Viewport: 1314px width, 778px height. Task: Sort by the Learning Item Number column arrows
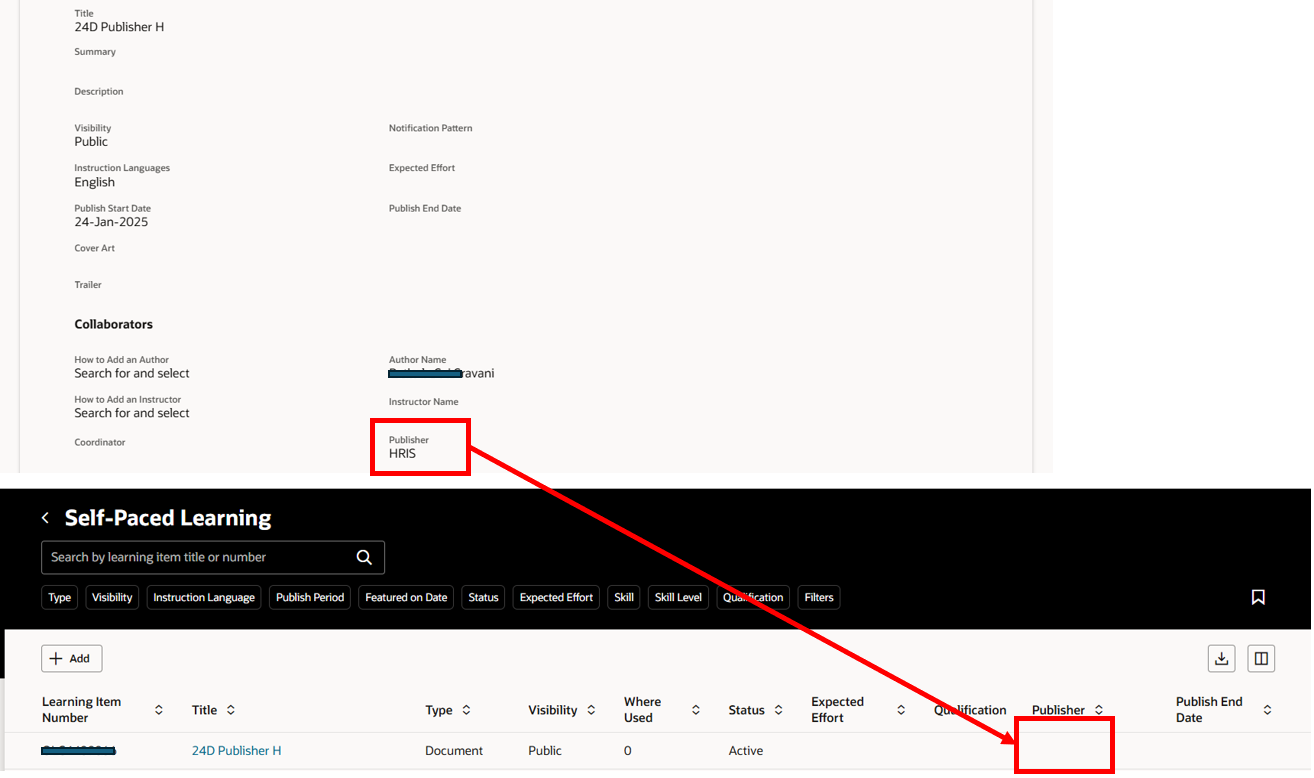tap(159, 710)
